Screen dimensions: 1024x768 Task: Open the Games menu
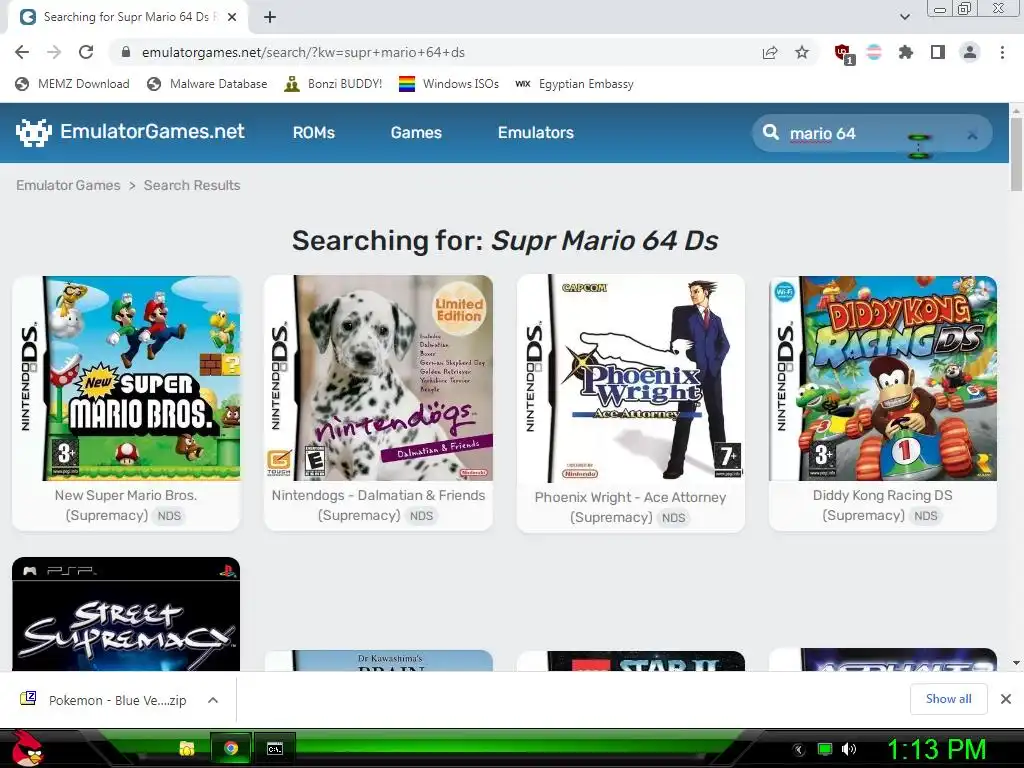416,133
